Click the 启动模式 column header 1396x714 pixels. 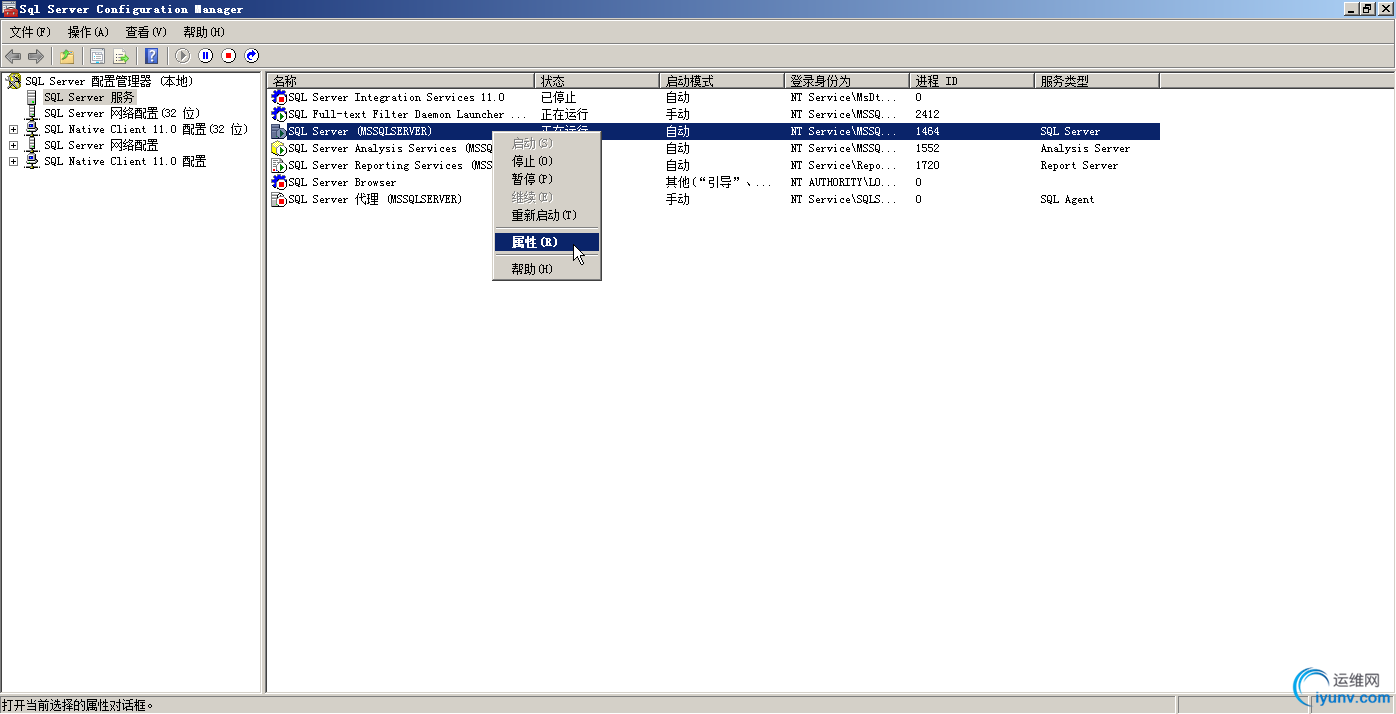pyautogui.click(x=722, y=80)
